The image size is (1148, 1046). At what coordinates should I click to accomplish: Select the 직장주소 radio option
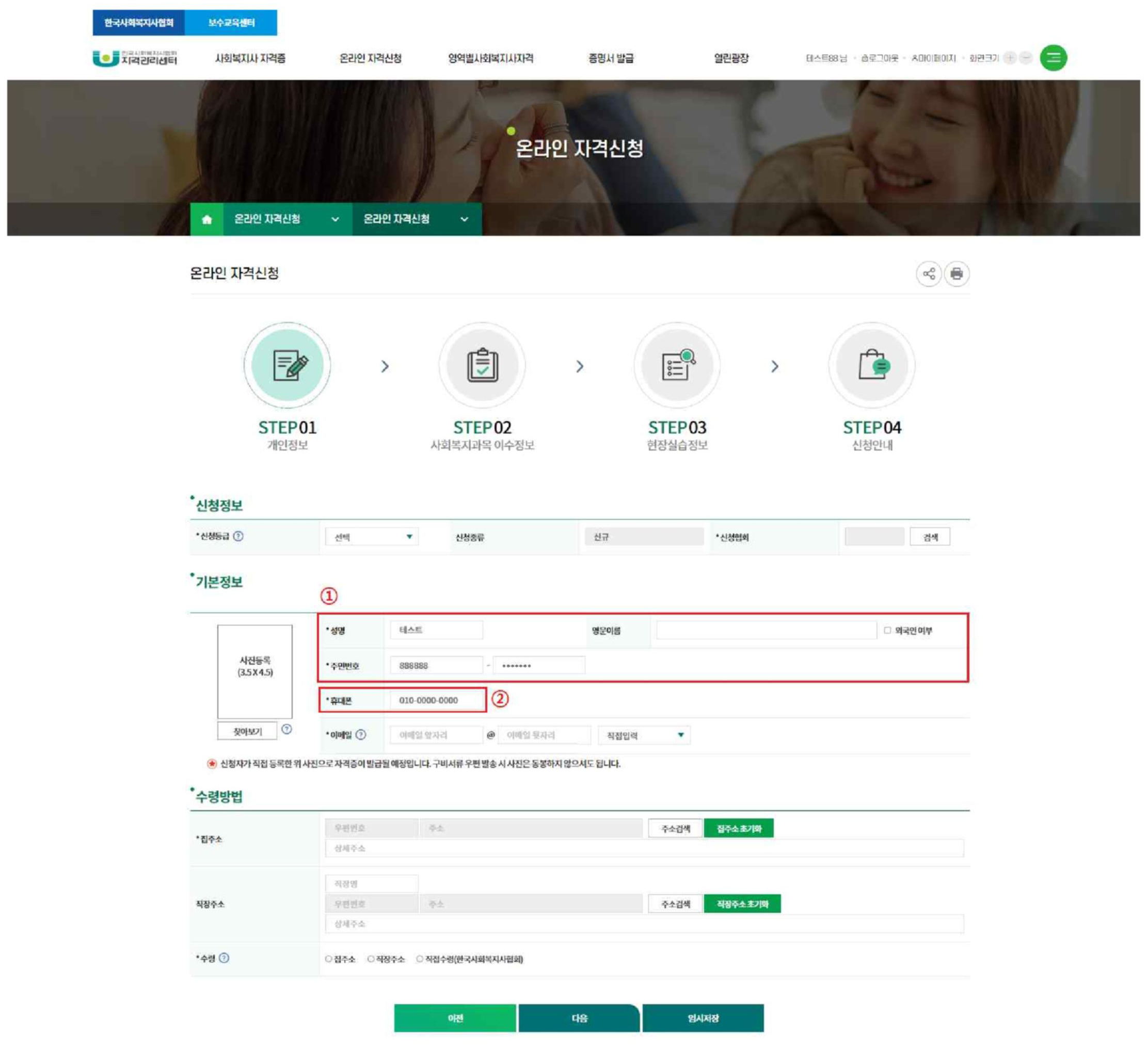[x=371, y=959]
